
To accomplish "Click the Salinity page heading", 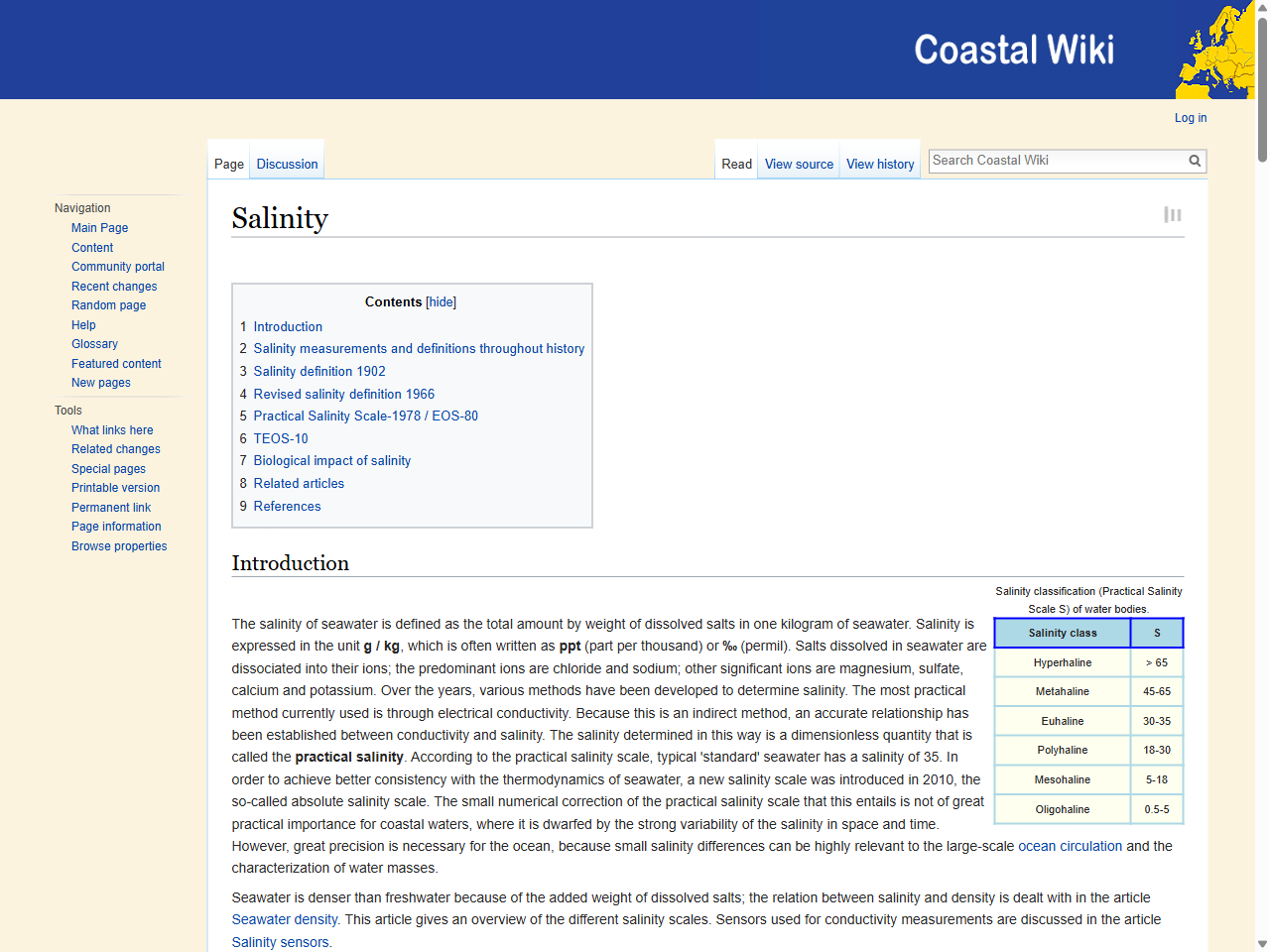I will click(280, 218).
